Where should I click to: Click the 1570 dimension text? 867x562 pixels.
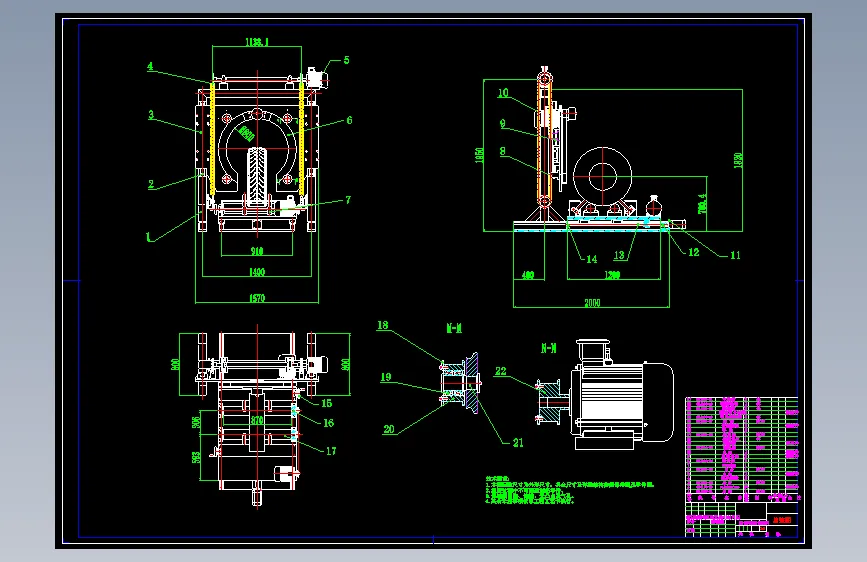click(257, 299)
